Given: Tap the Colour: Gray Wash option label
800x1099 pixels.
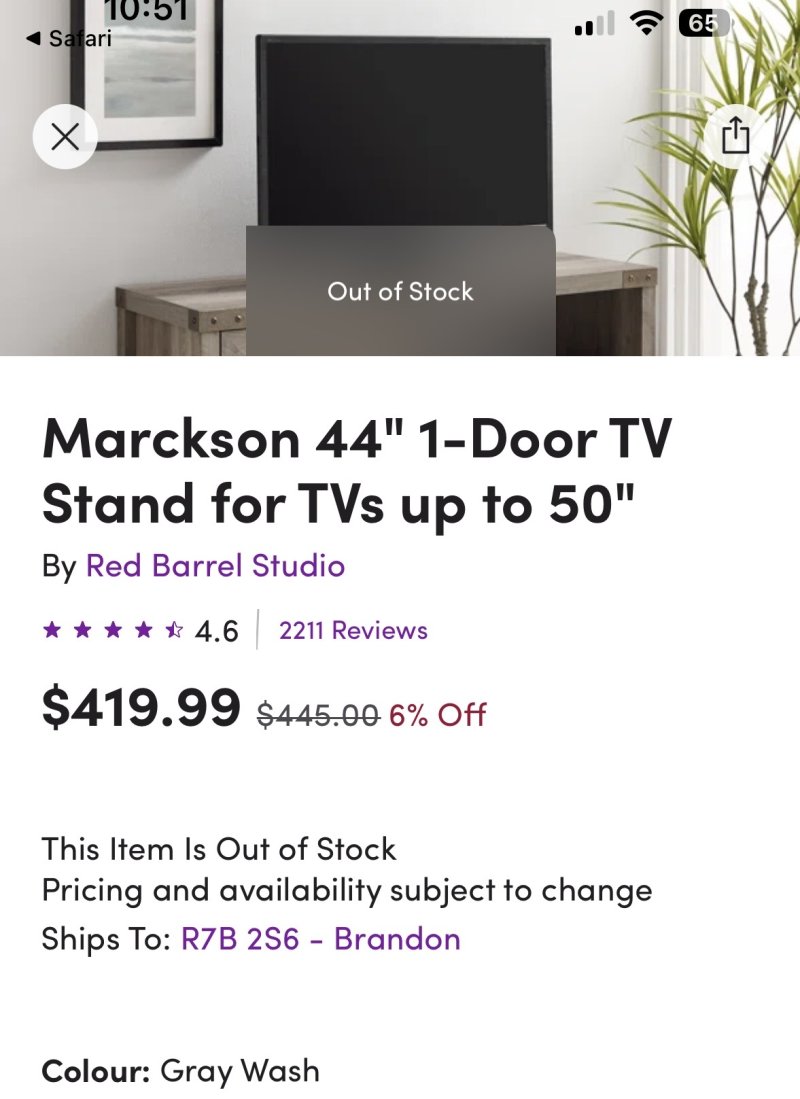Looking at the screenshot, I should click(180, 1071).
